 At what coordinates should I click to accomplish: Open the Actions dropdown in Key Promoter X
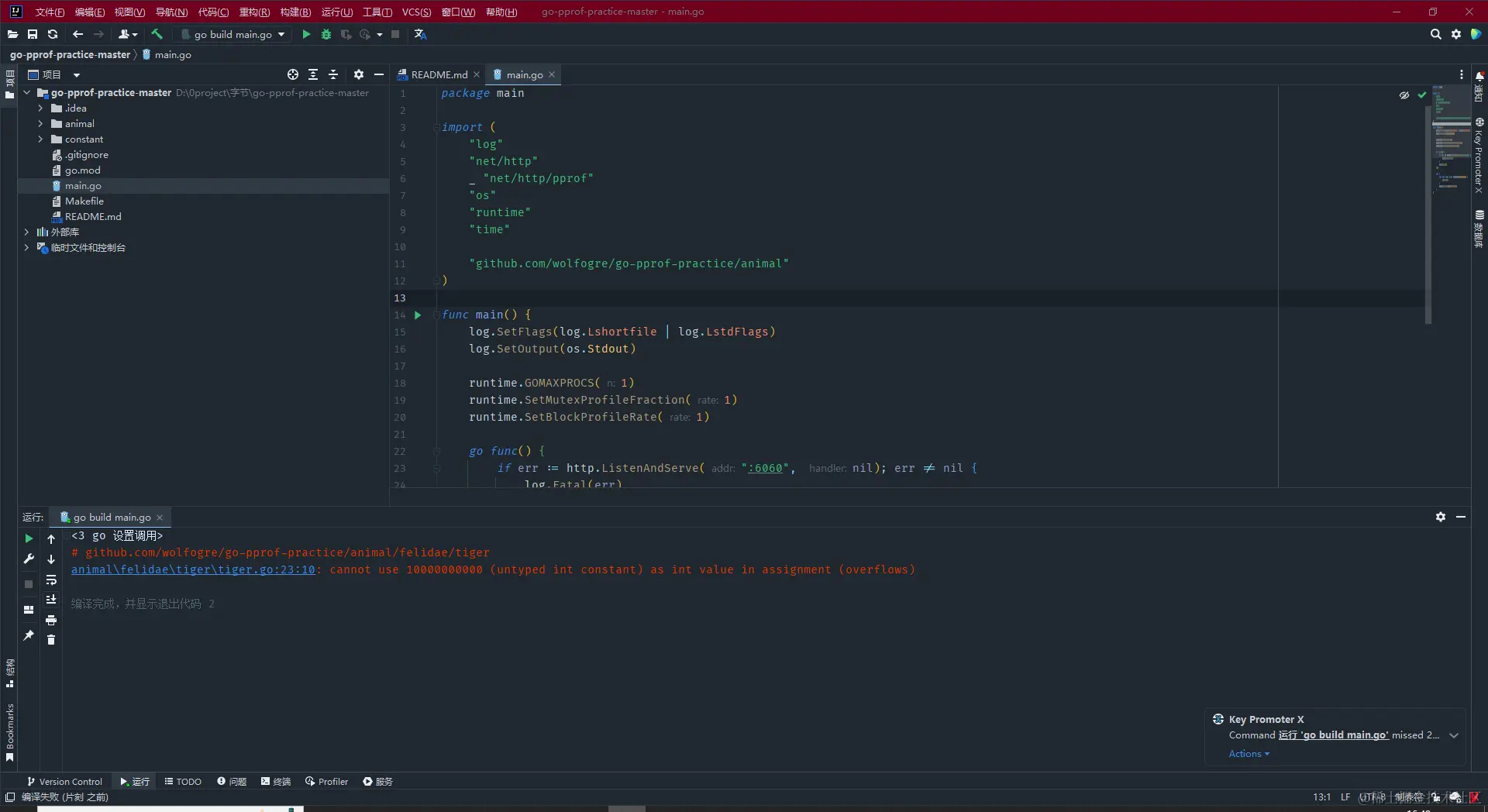tap(1249, 754)
